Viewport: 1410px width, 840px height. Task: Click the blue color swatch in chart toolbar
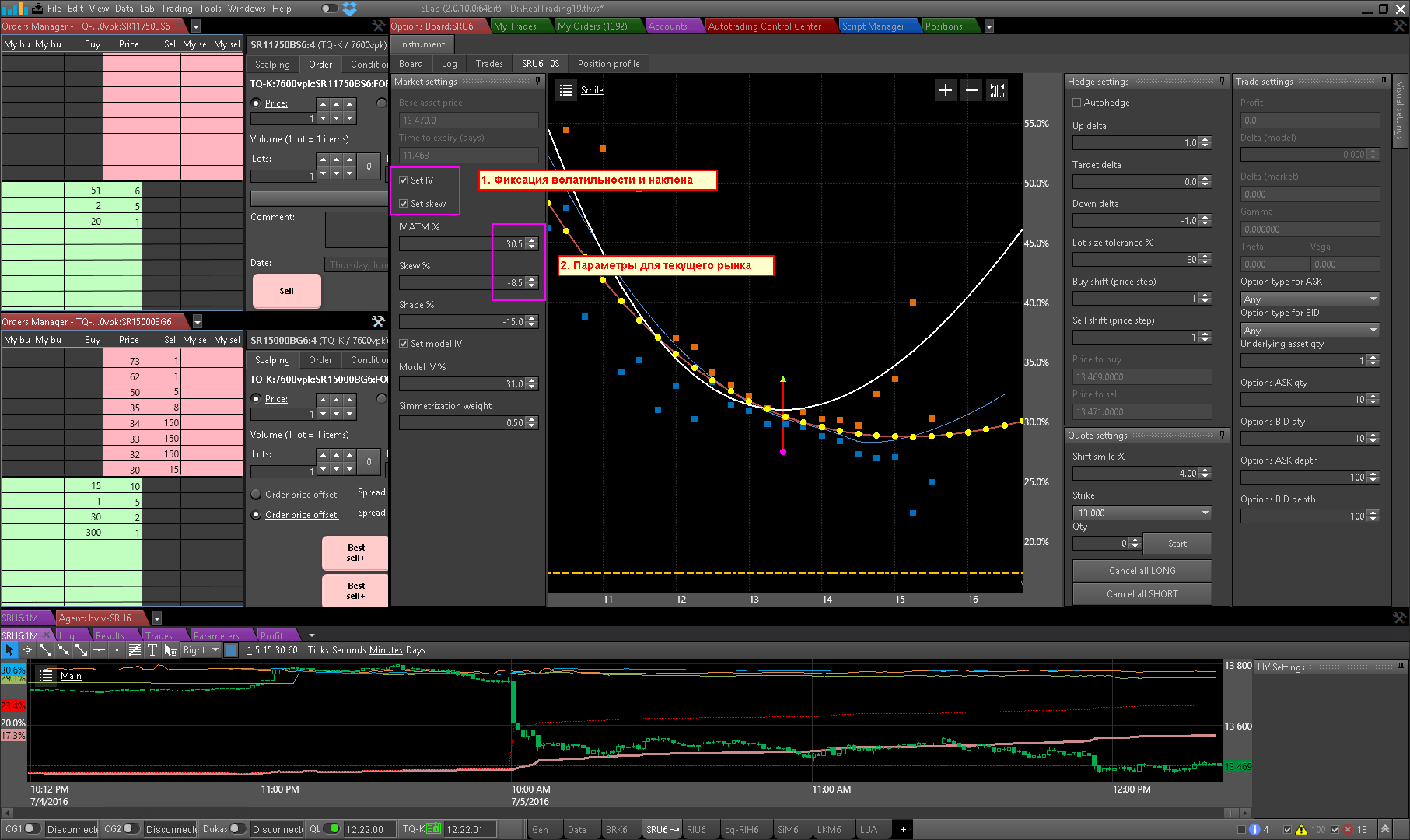[231, 650]
